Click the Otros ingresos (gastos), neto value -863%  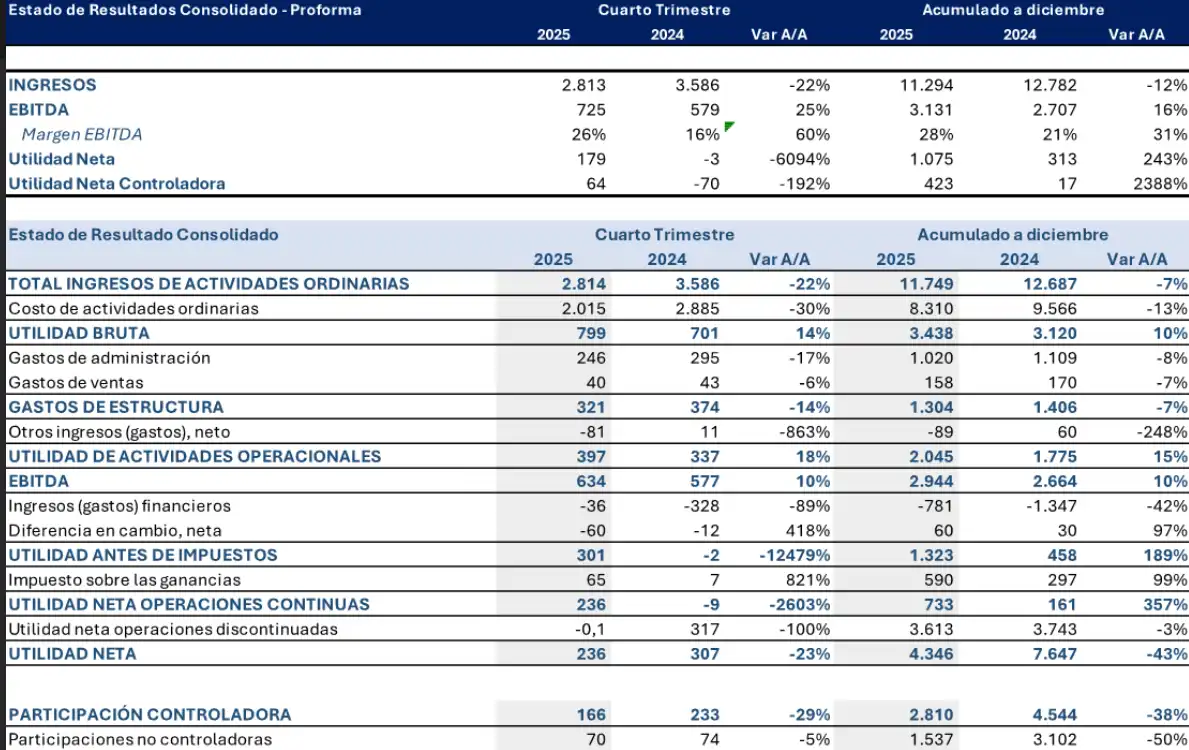803,431
